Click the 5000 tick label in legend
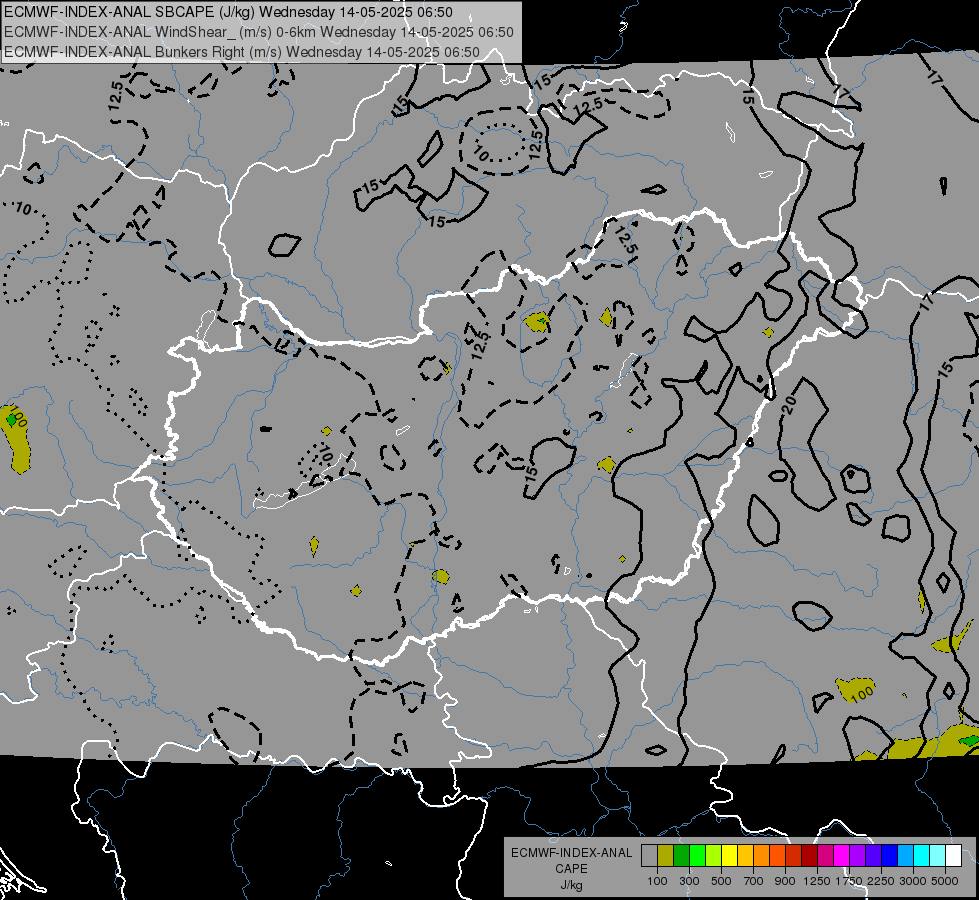The height and width of the screenshot is (900, 979). point(945,881)
